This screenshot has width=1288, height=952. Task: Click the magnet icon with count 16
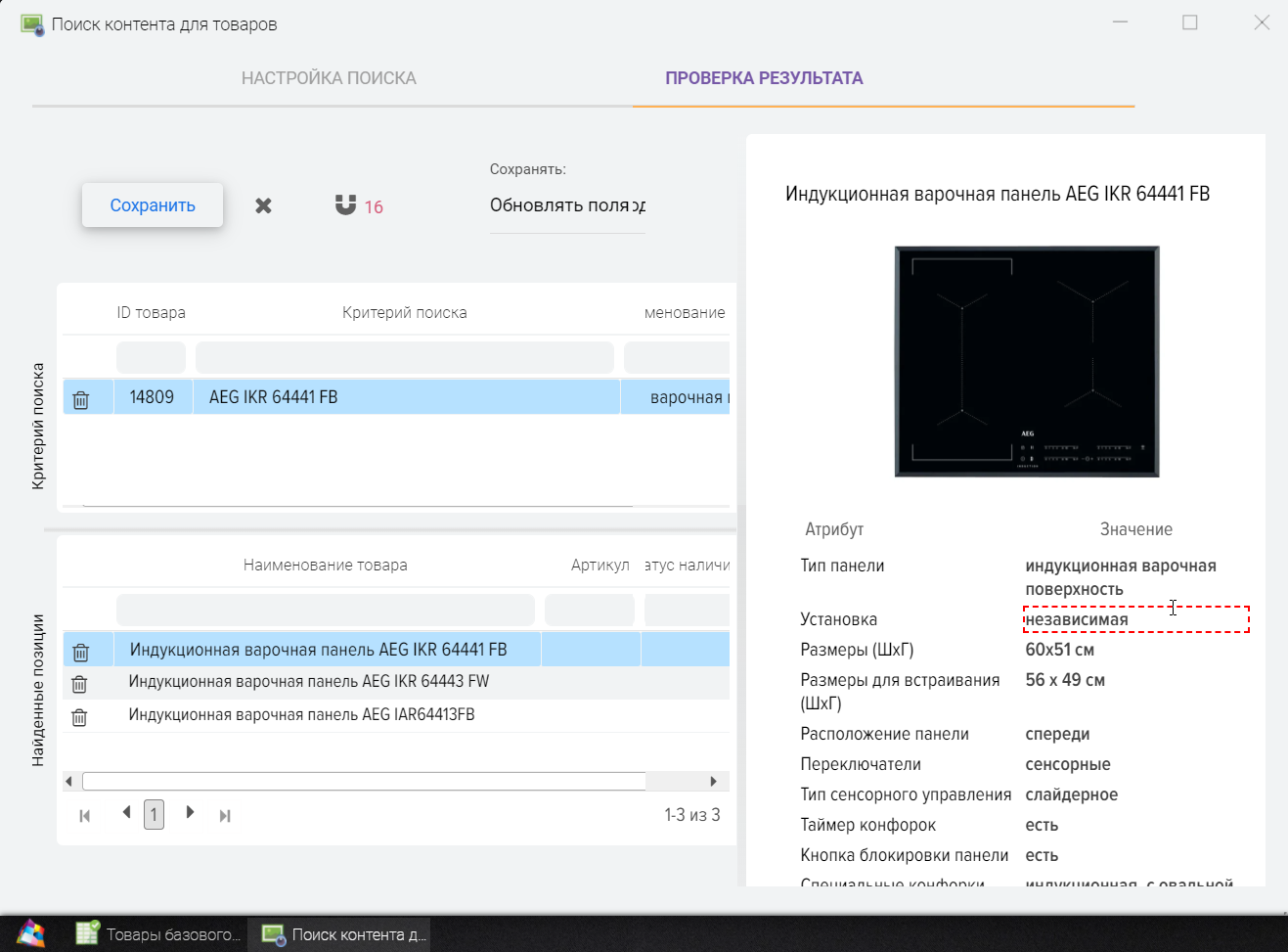pos(345,205)
